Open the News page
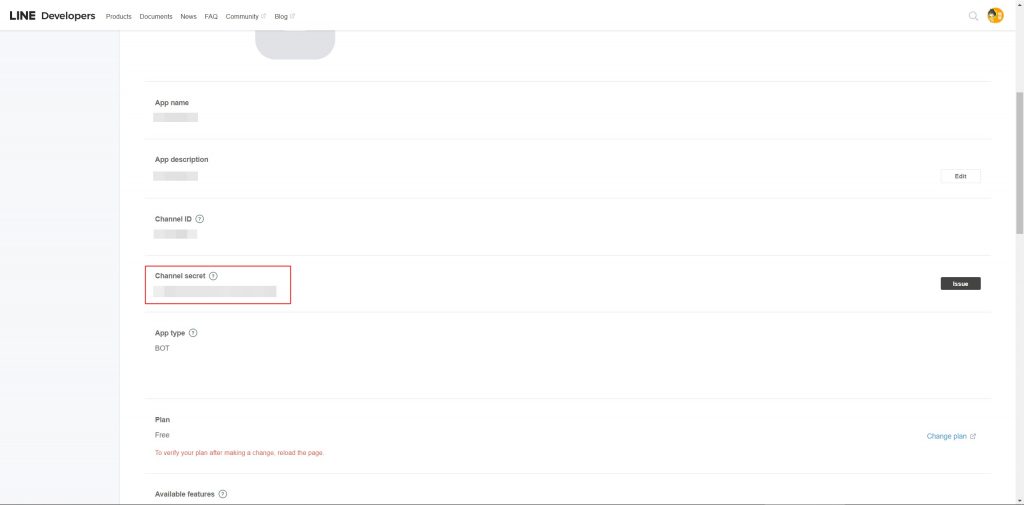The image size is (1024, 505). click(x=188, y=17)
